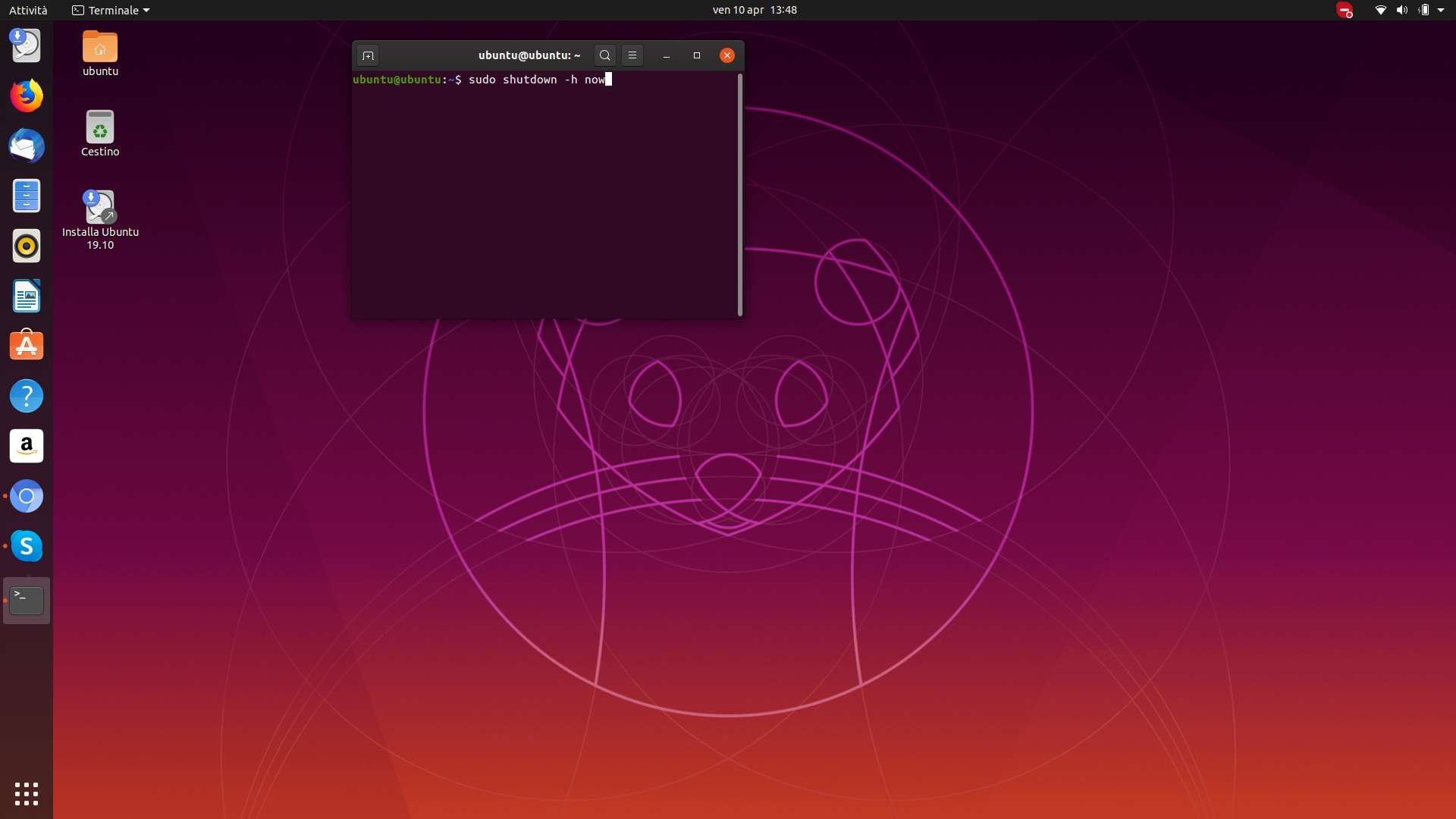This screenshot has width=1456, height=819.
Task: Open the terminal hamburger menu
Action: [x=632, y=55]
